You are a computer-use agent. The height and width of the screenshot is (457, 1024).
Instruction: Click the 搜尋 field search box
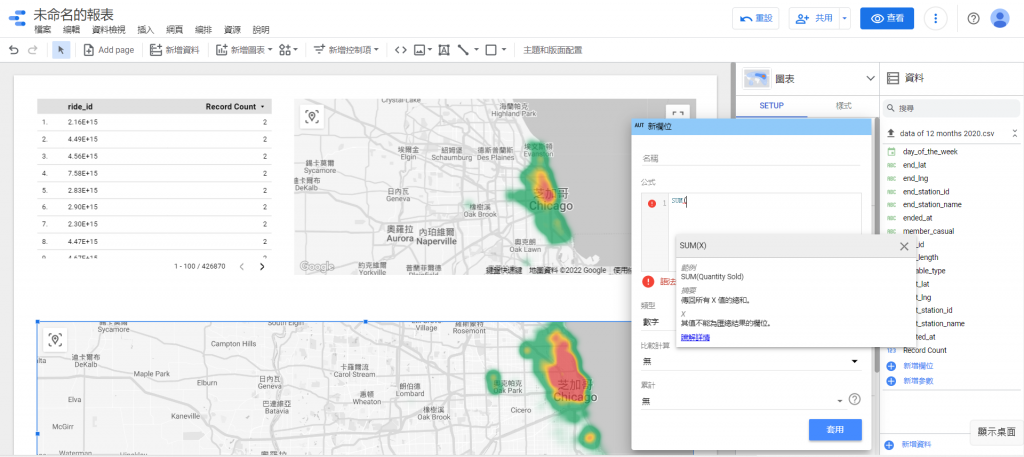952,108
